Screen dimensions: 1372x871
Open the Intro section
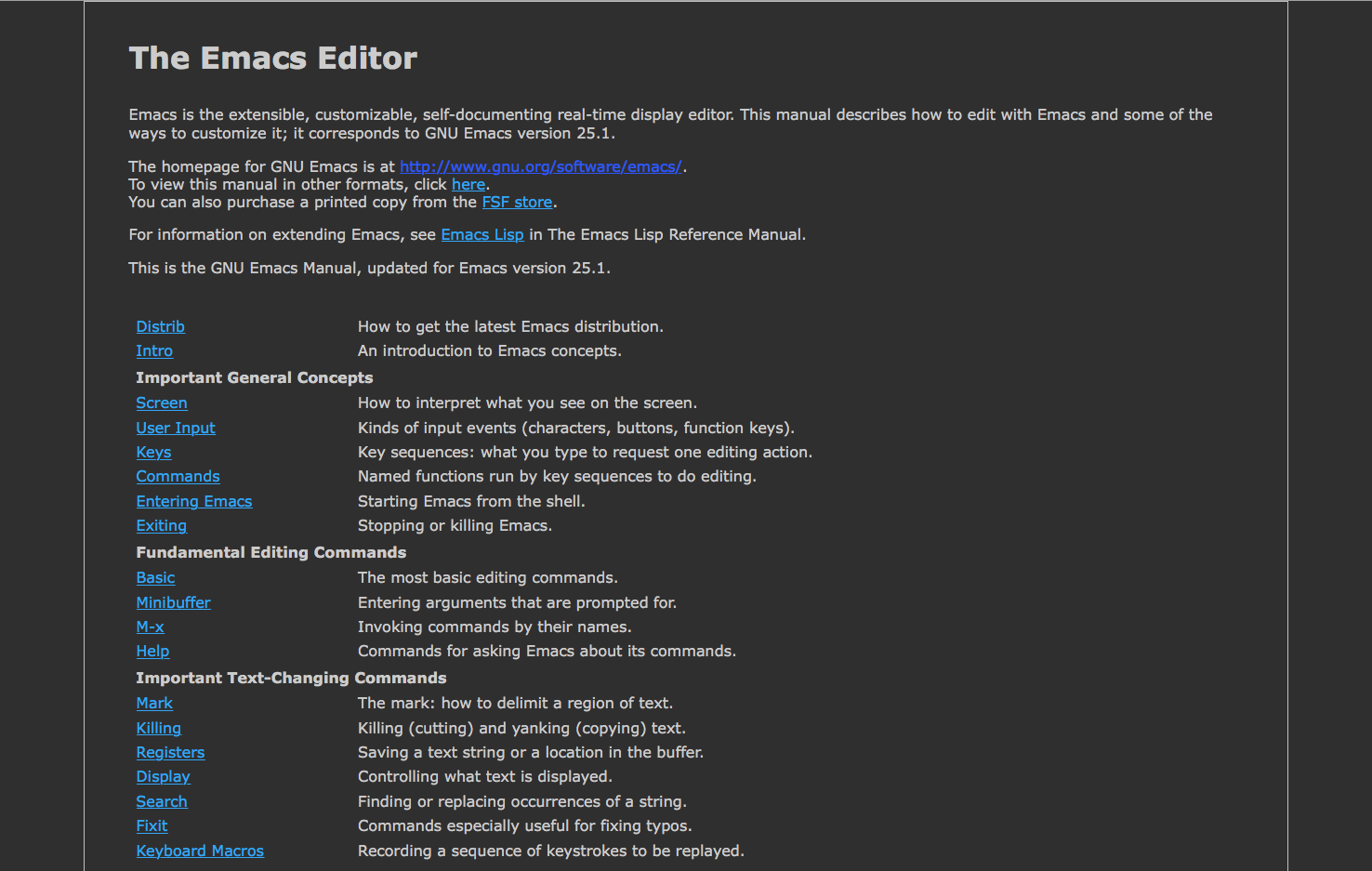(x=154, y=350)
